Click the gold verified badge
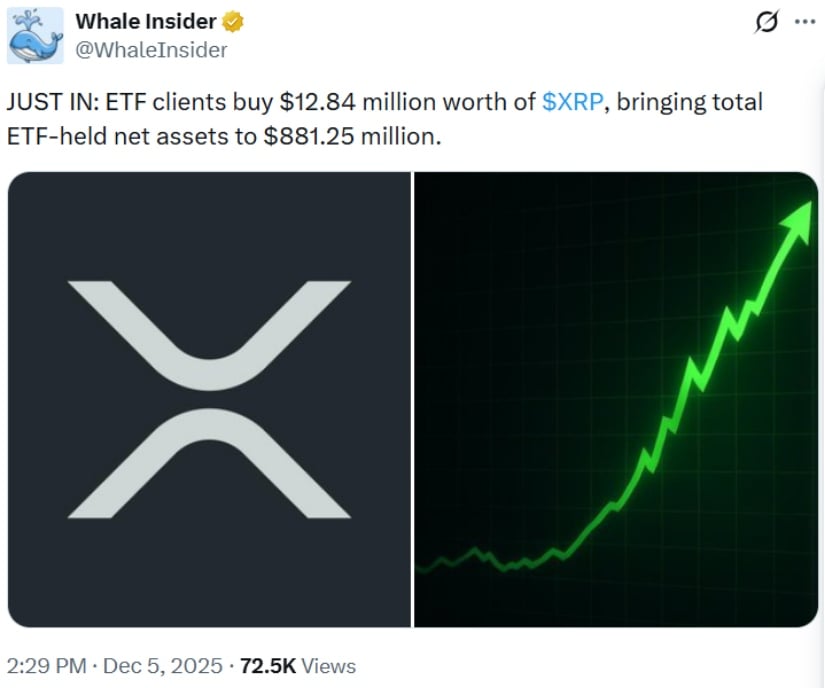This screenshot has width=825, height=688. click(x=234, y=20)
